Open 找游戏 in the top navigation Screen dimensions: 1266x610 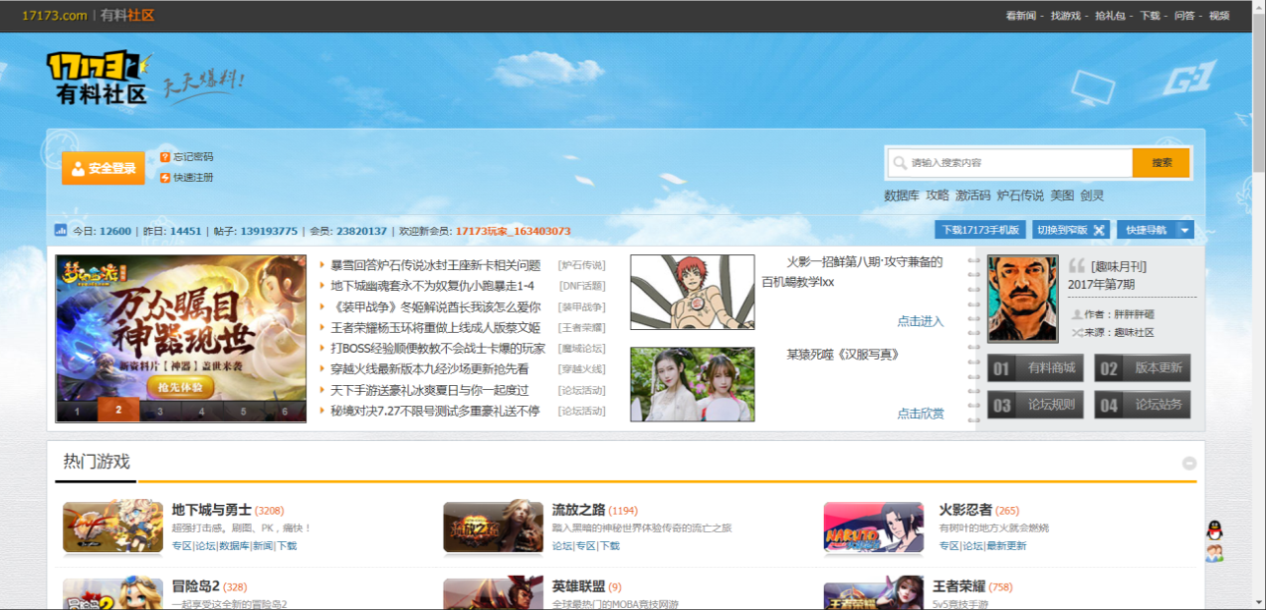[x=1065, y=16]
